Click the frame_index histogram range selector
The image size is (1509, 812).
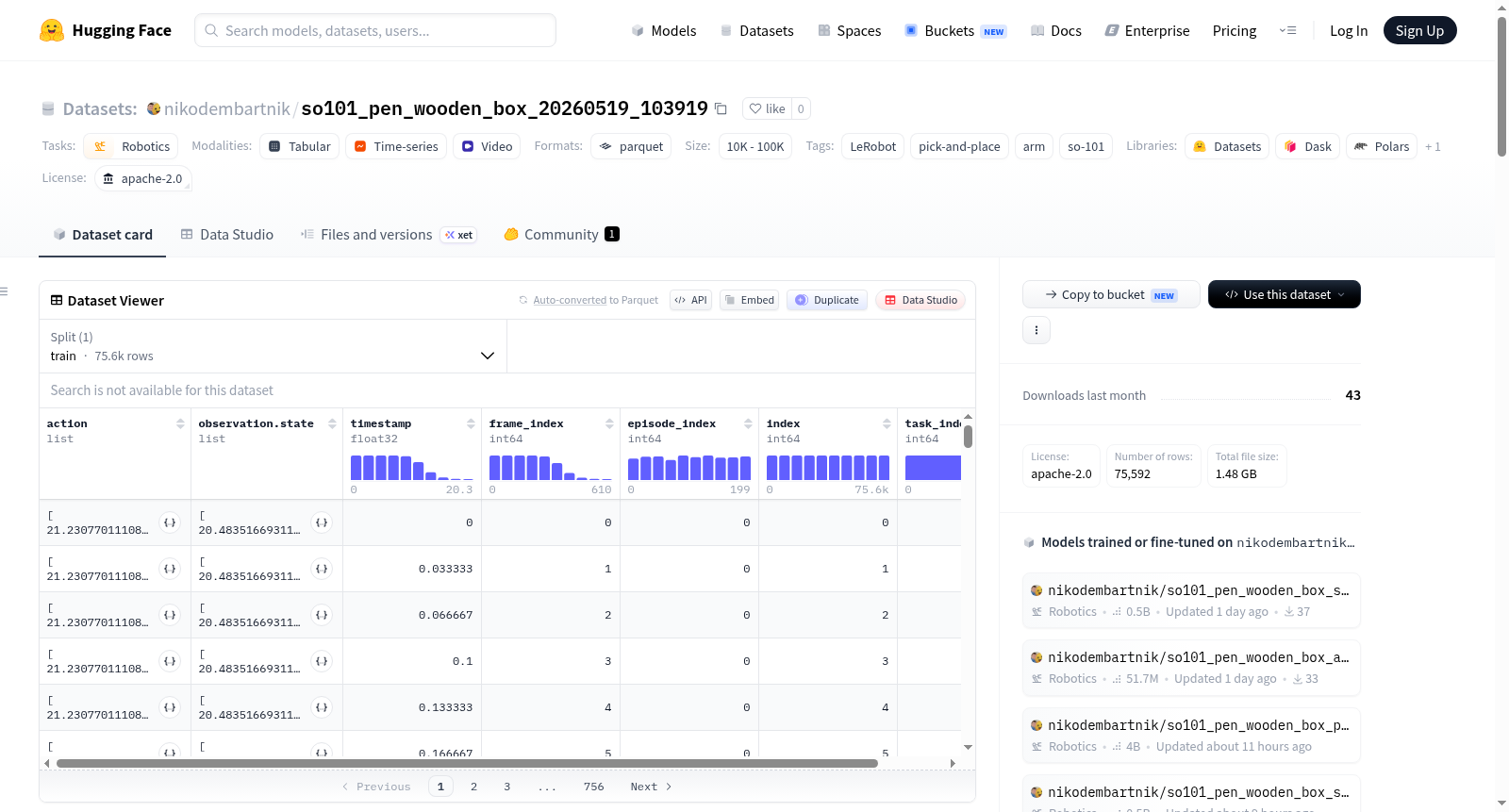(x=551, y=468)
